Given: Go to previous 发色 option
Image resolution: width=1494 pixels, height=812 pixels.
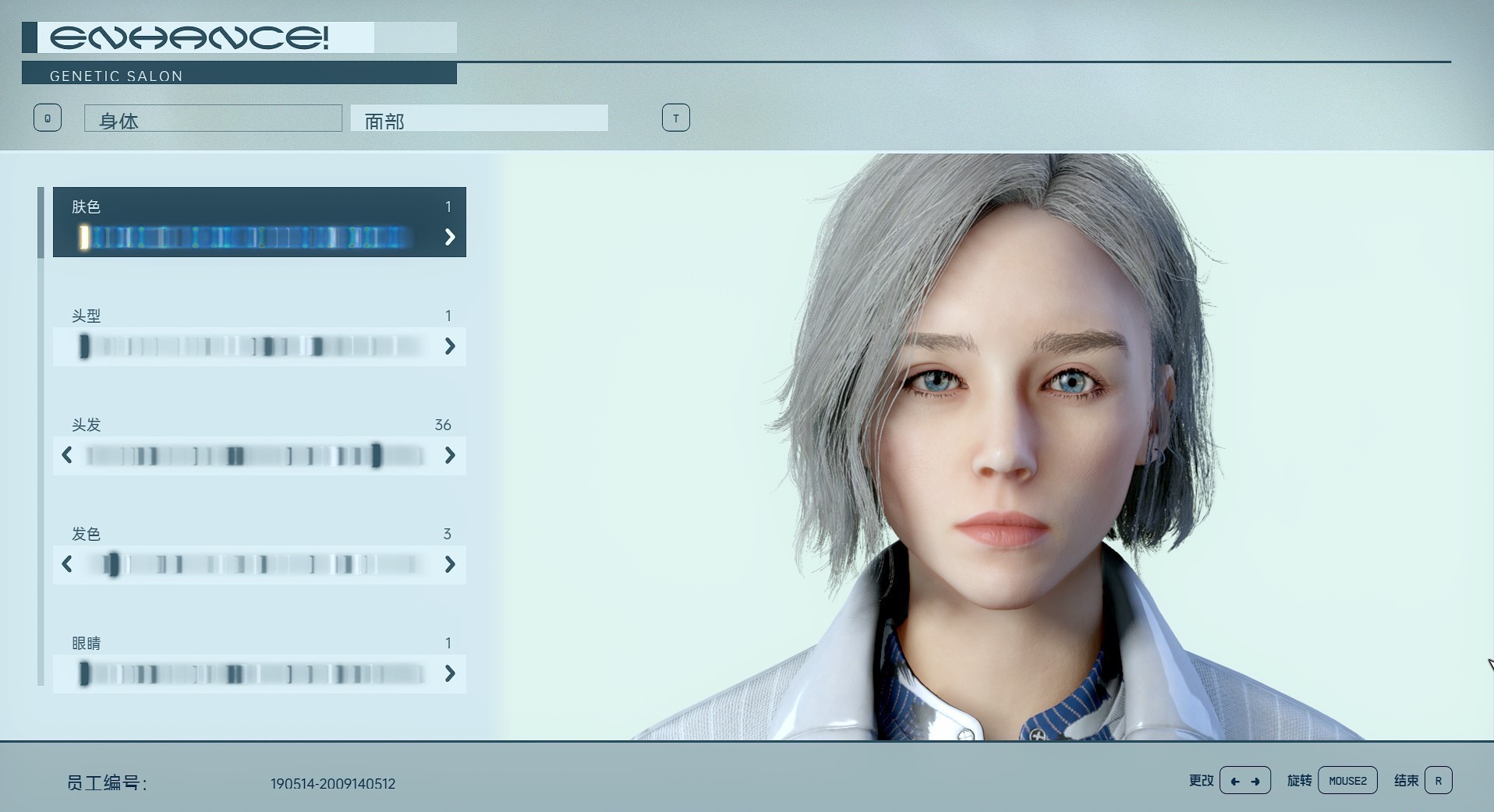Looking at the screenshot, I should coord(67,564).
